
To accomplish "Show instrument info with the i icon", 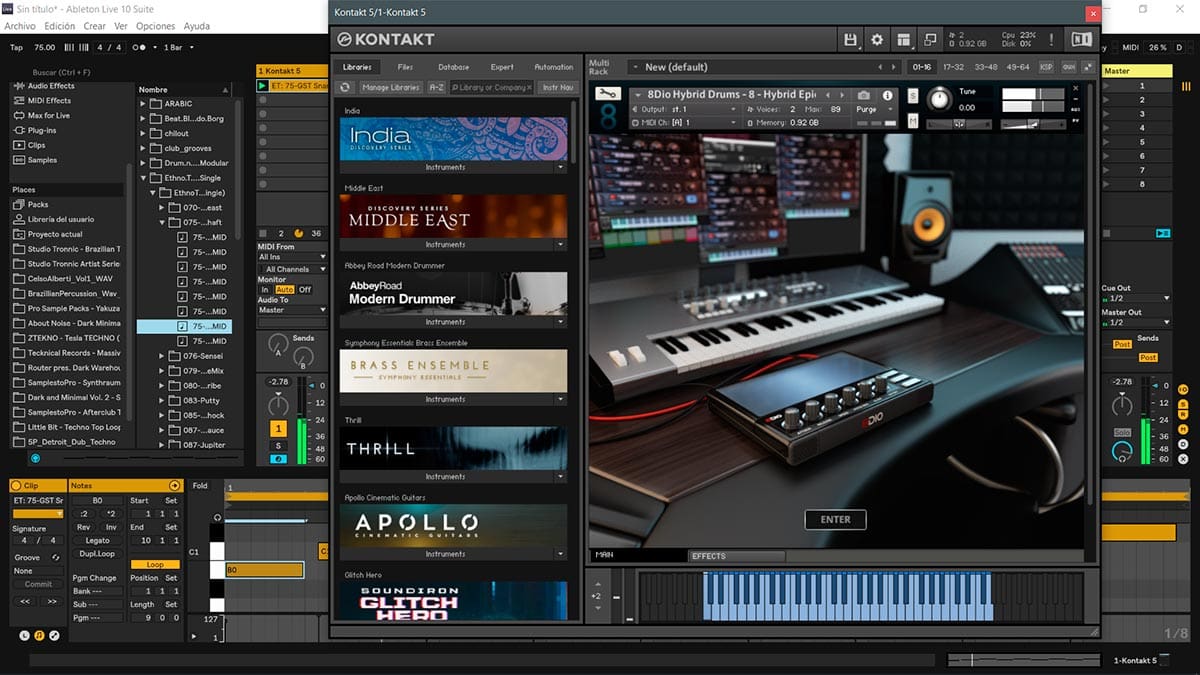I will 887,95.
